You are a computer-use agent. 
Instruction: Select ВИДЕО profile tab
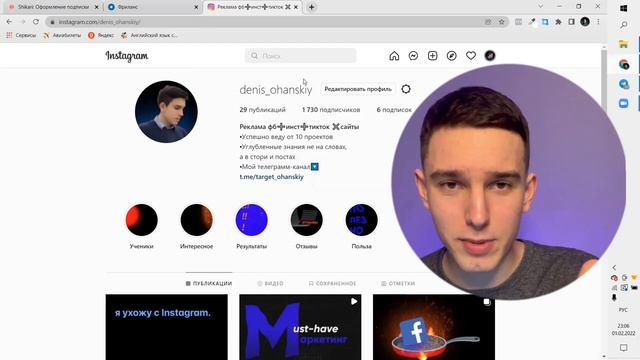(x=270, y=283)
